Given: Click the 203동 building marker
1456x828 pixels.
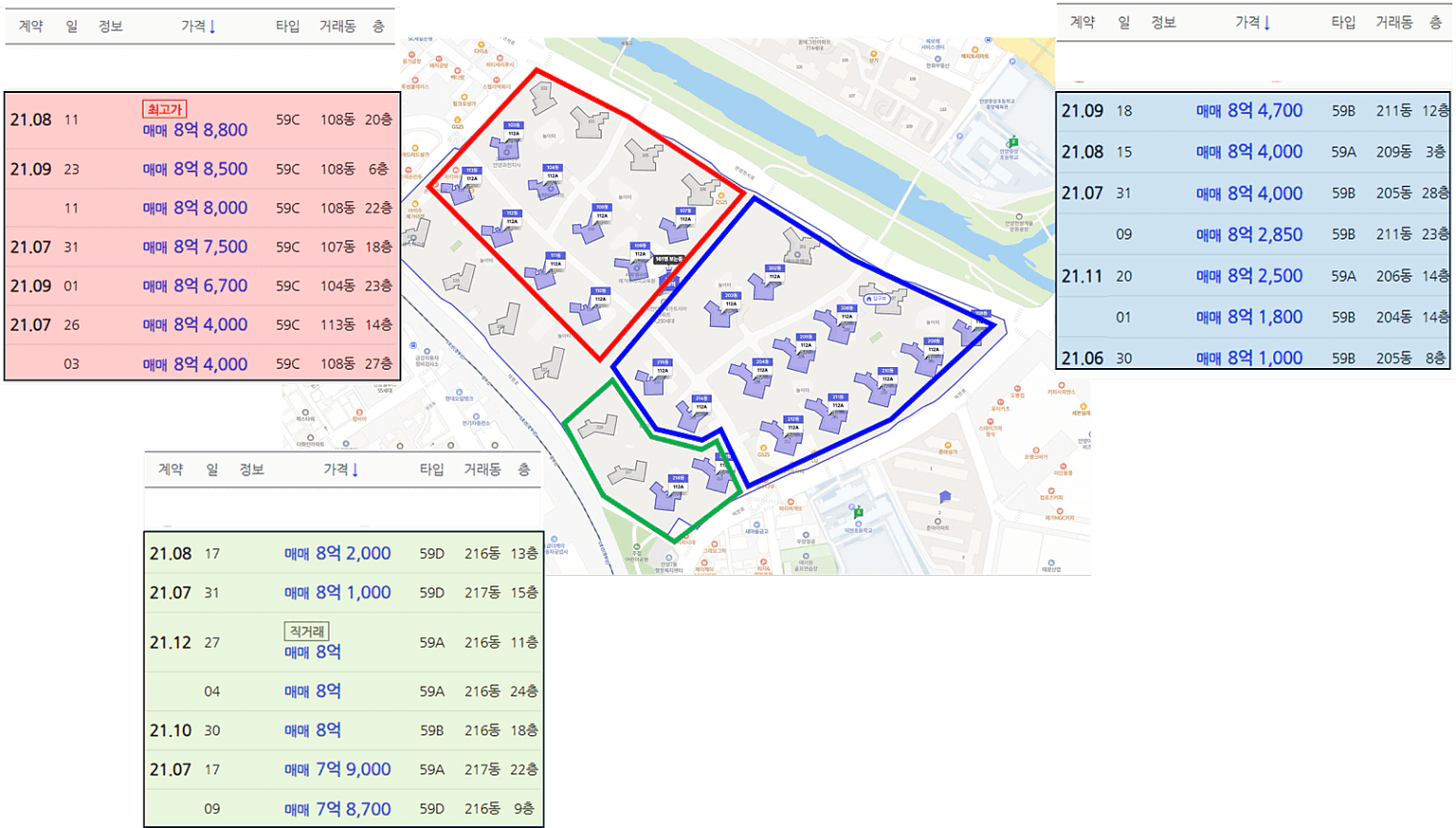Looking at the screenshot, I should (x=731, y=300).
